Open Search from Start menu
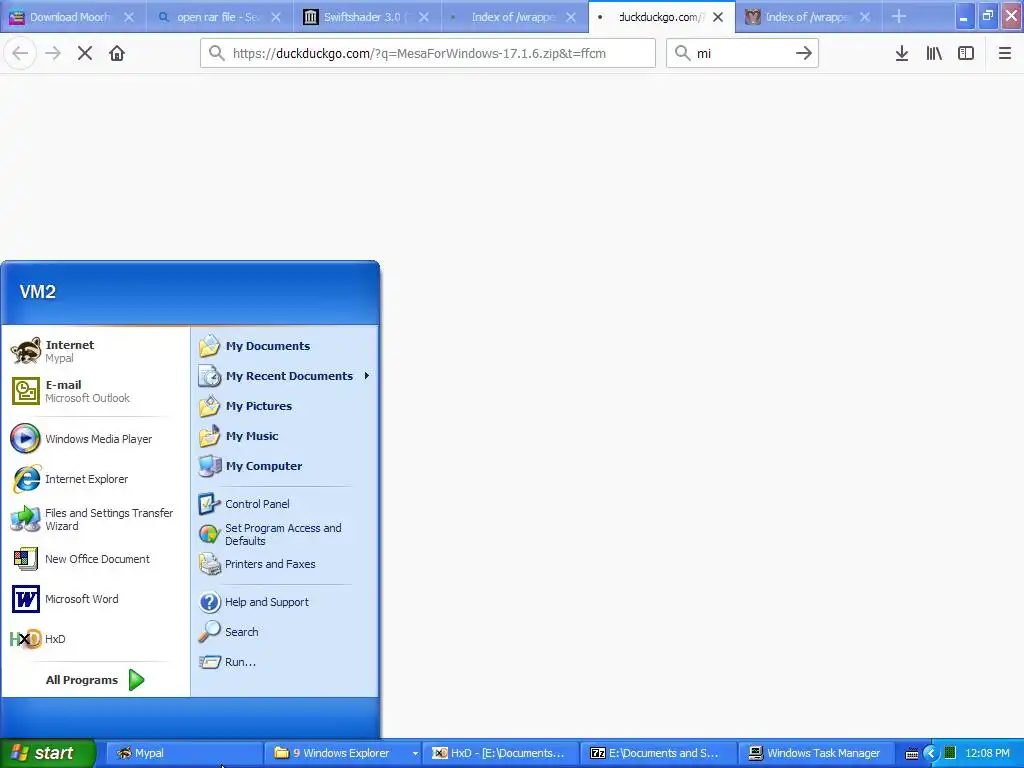Screen dimensions: 1024x768 point(285,632)
